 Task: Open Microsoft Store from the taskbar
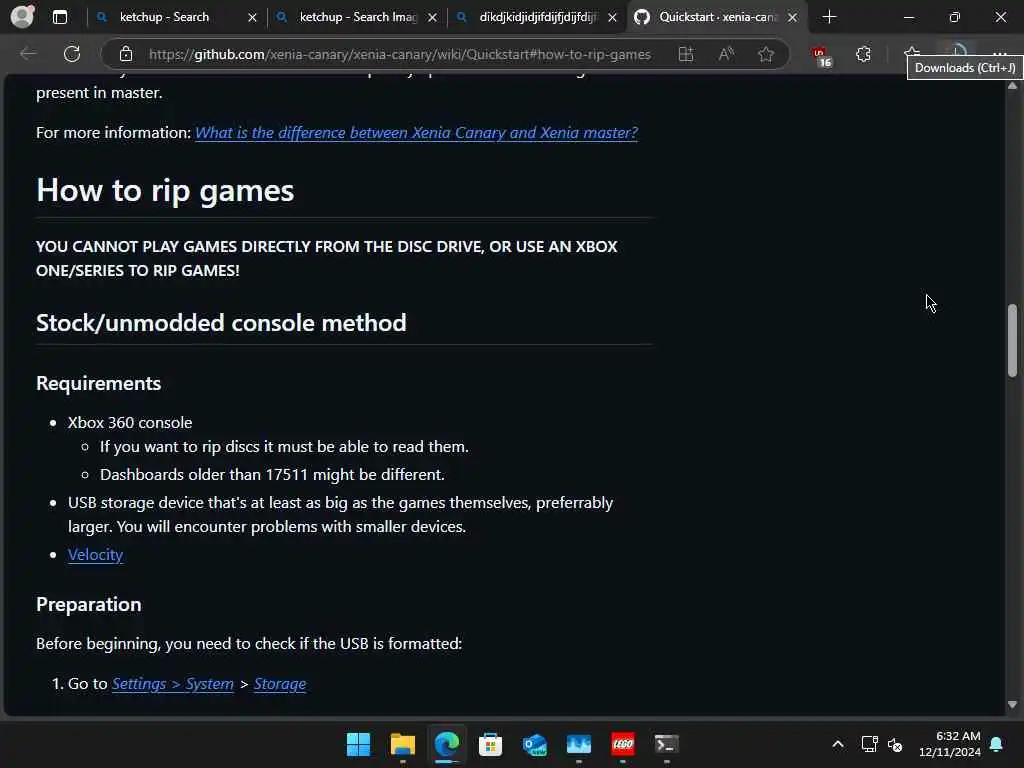tap(490, 744)
